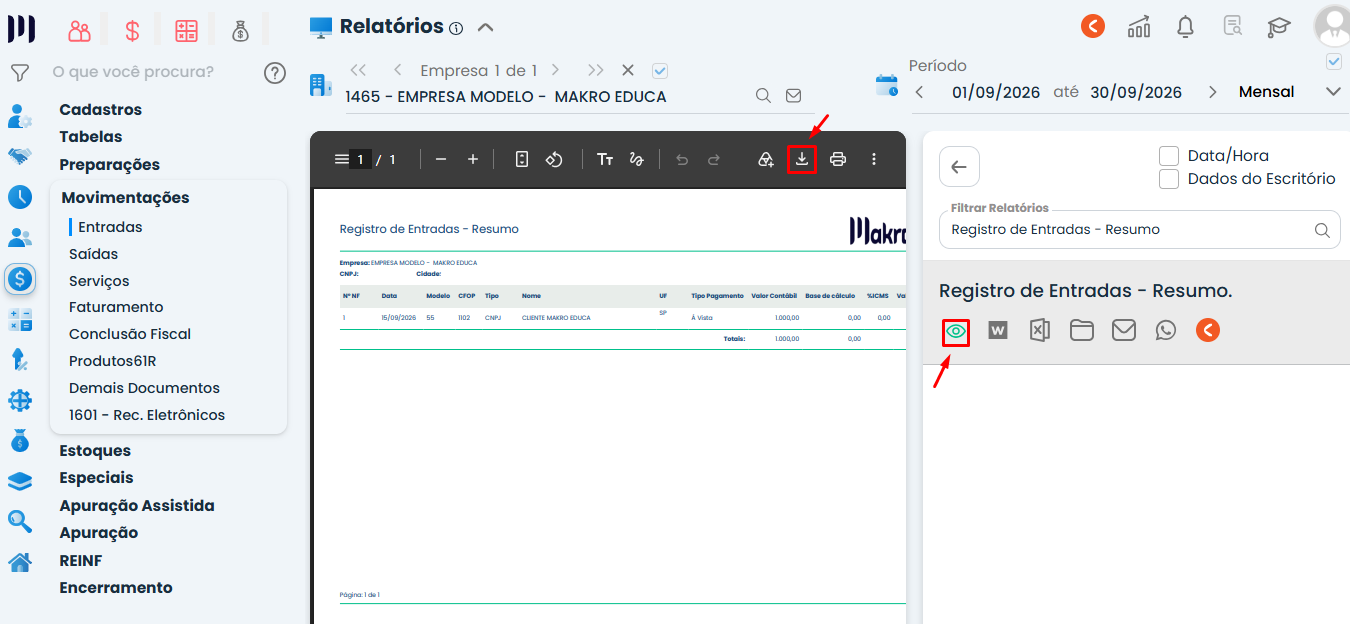Open the Cadastros menu
The image size is (1350, 624).
tap(100, 110)
